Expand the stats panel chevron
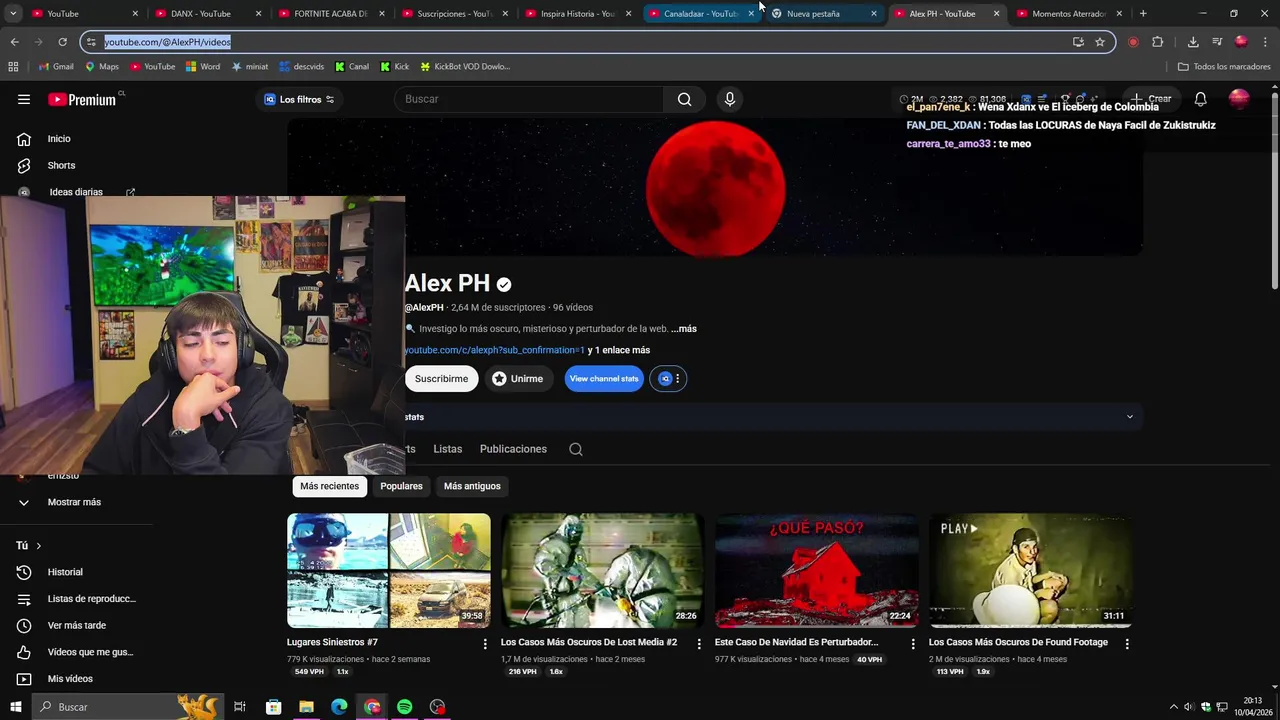 [x=1130, y=417]
